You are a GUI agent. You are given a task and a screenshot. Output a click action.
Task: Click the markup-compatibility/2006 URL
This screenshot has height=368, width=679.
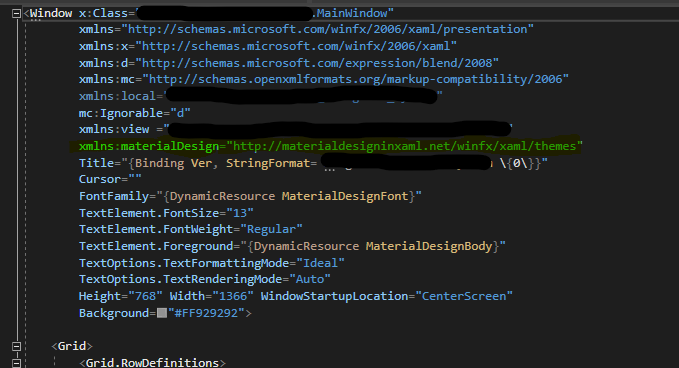tap(355, 79)
